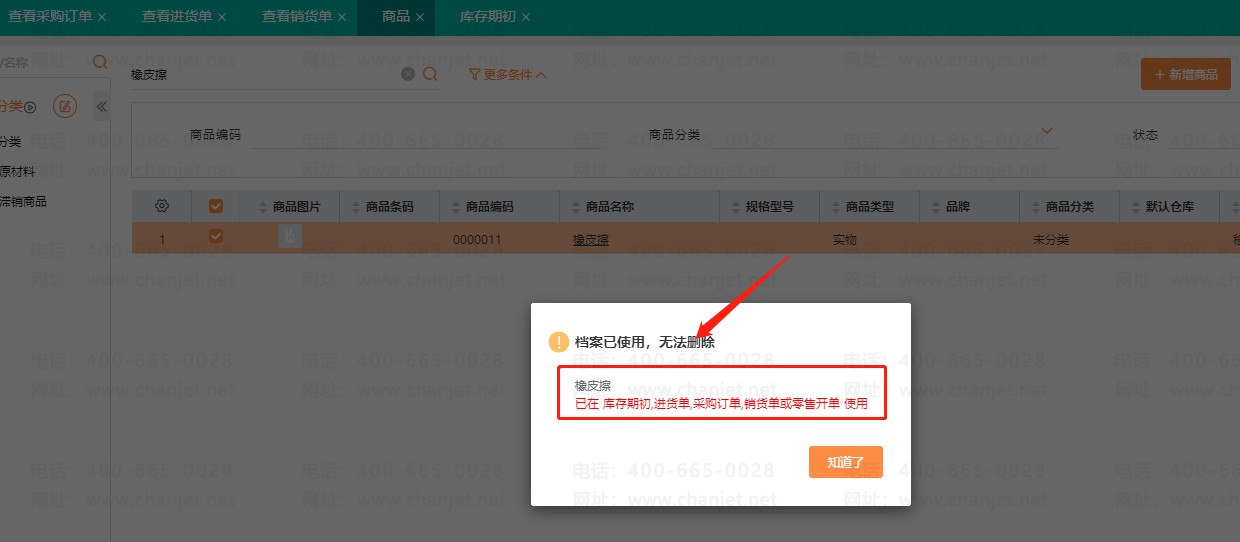Close the 查看采购订单 tab
This screenshot has height=542, width=1240.
(102, 18)
